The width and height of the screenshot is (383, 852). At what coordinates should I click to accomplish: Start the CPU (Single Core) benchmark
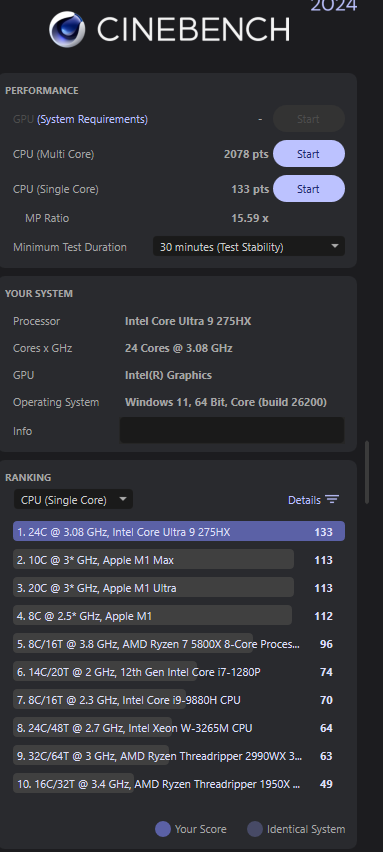(309, 189)
